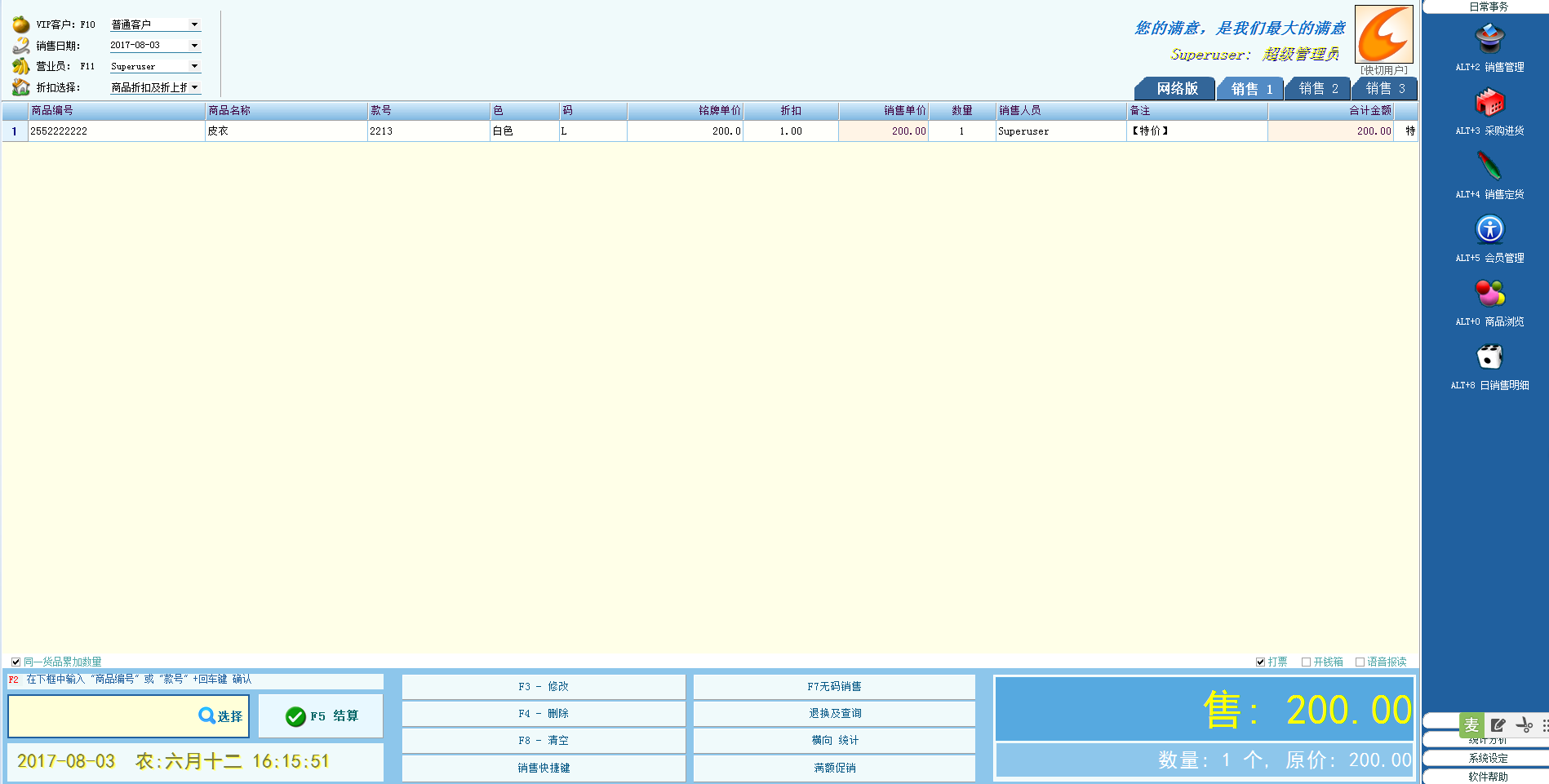Click the 铭牌单价 column header

pyautogui.click(x=686, y=111)
